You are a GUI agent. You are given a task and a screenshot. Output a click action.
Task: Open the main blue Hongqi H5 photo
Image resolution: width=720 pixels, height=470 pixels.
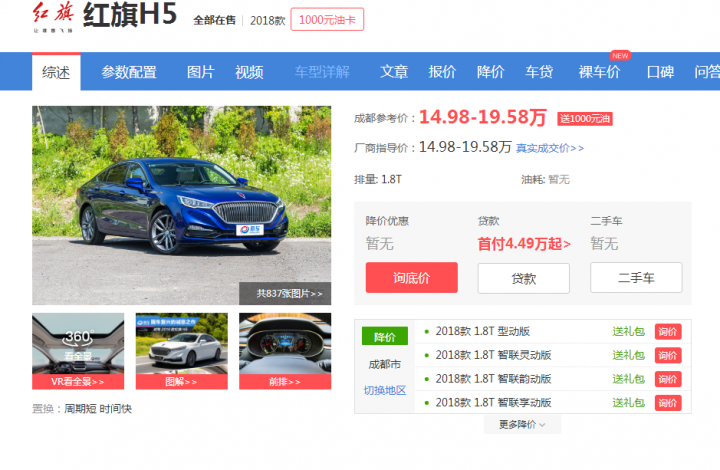pyautogui.click(x=181, y=205)
